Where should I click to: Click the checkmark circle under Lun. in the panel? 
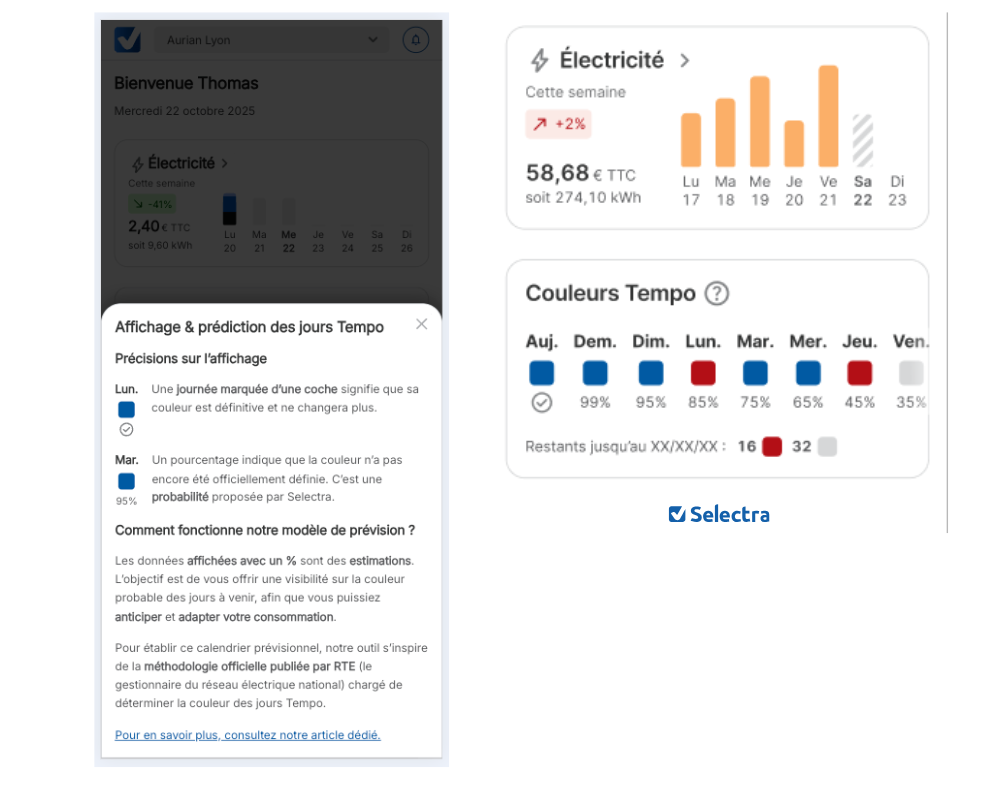click(x=126, y=430)
